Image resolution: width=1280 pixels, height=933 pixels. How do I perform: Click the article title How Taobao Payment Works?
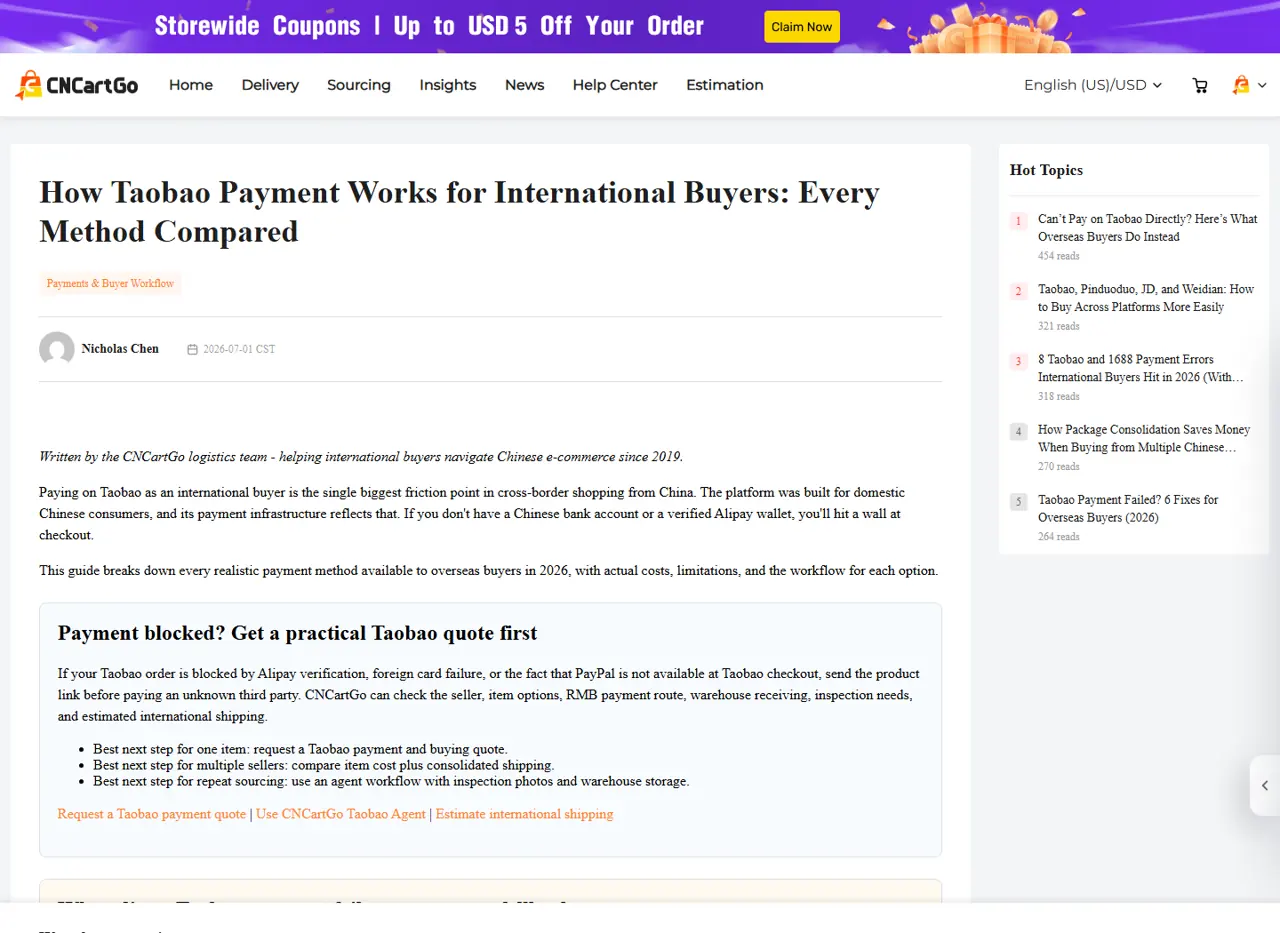tap(459, 211)
